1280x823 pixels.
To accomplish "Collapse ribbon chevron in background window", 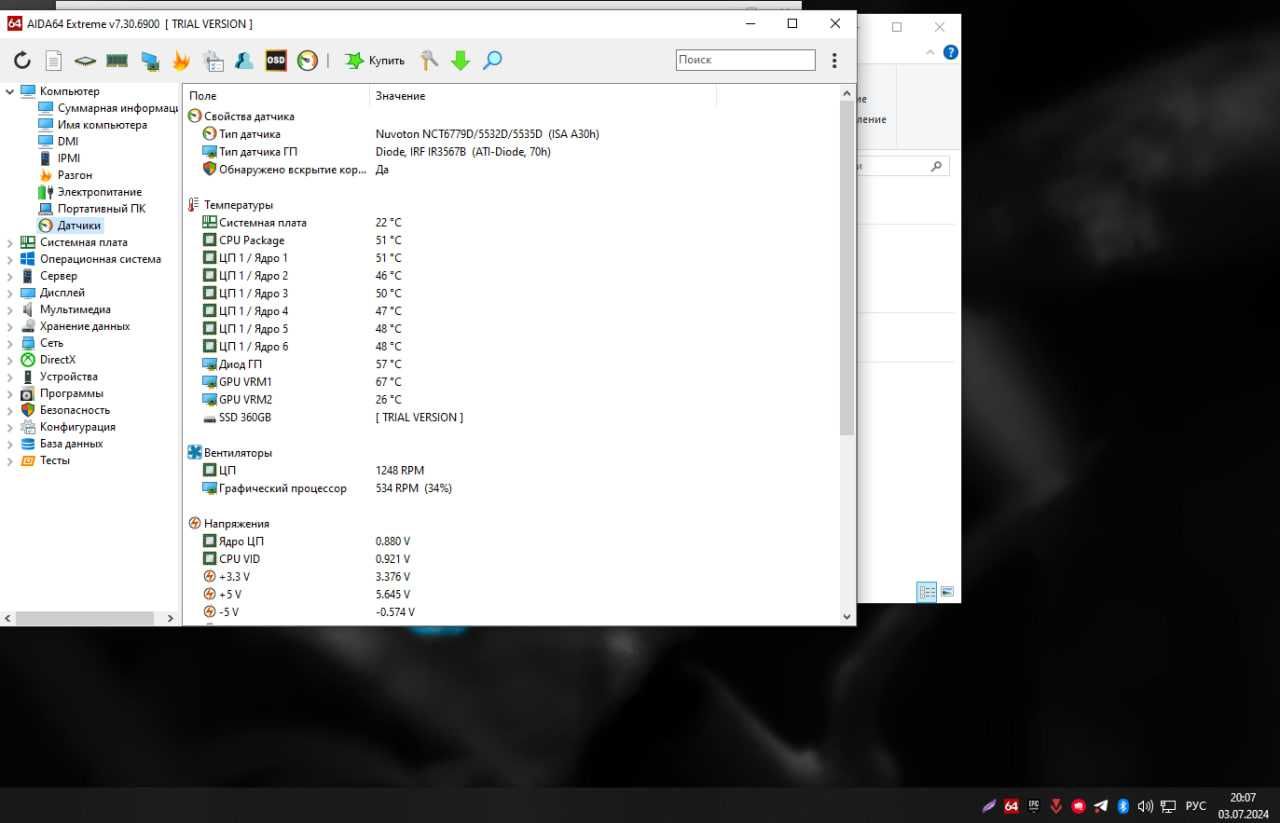I will pyautogui.click(x=931, y=52).
